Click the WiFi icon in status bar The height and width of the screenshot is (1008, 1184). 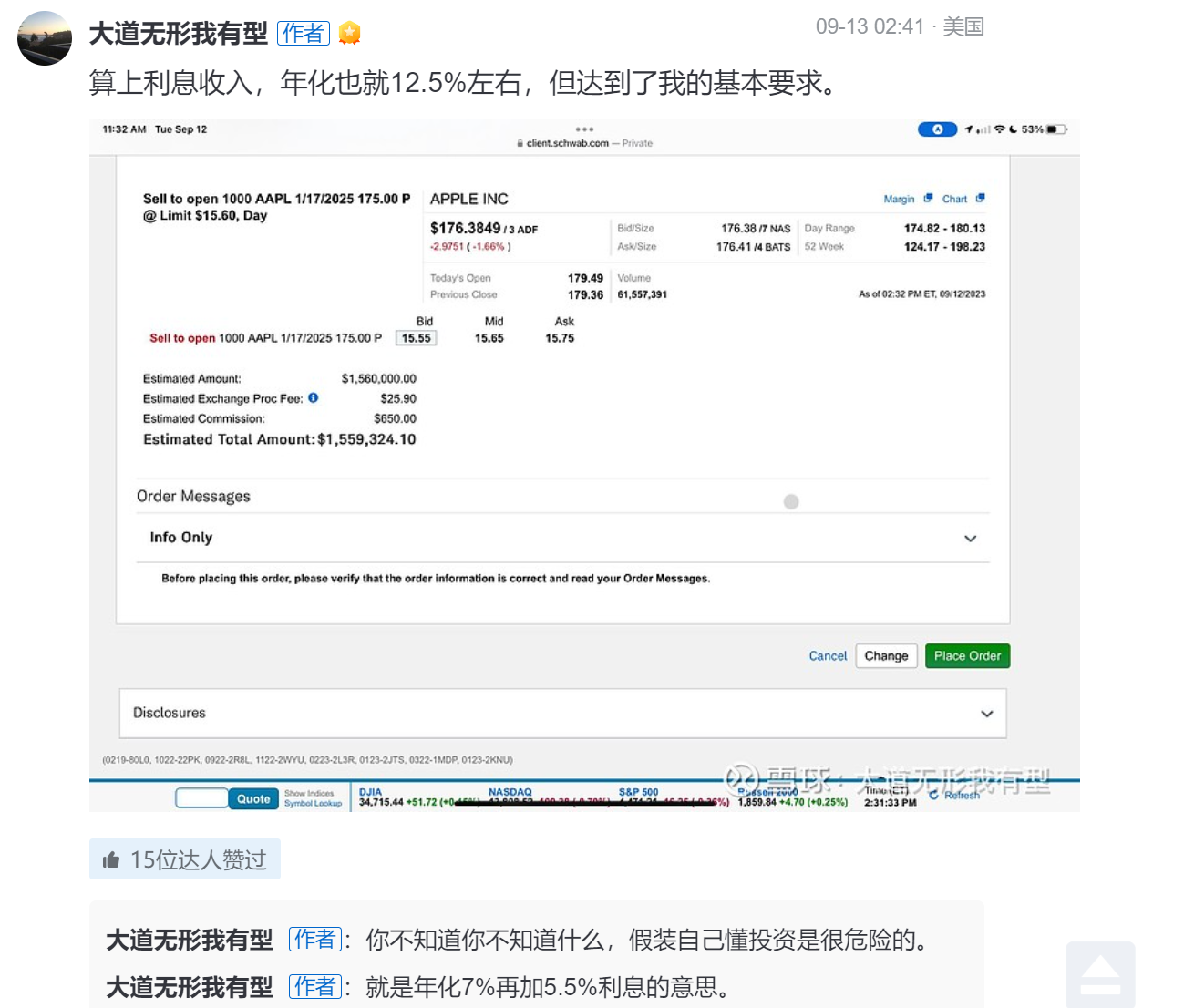[x=999, y=129]
